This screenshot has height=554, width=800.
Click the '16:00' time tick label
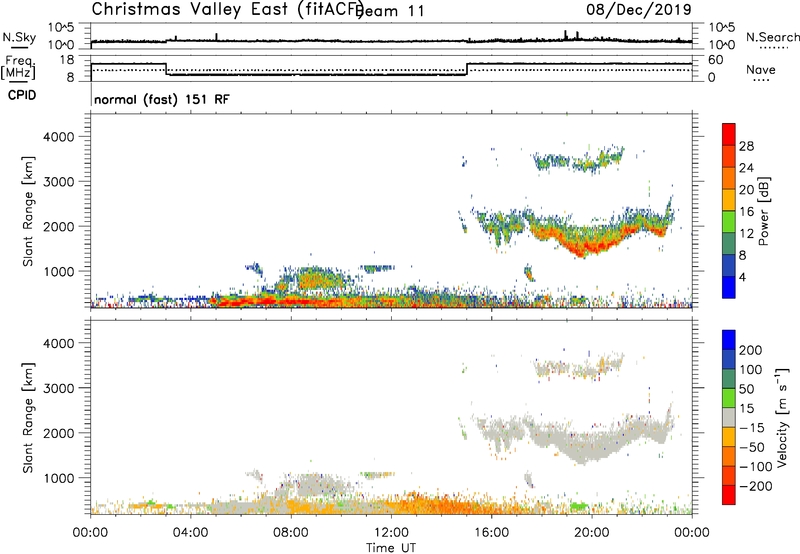tap(491, 533)
